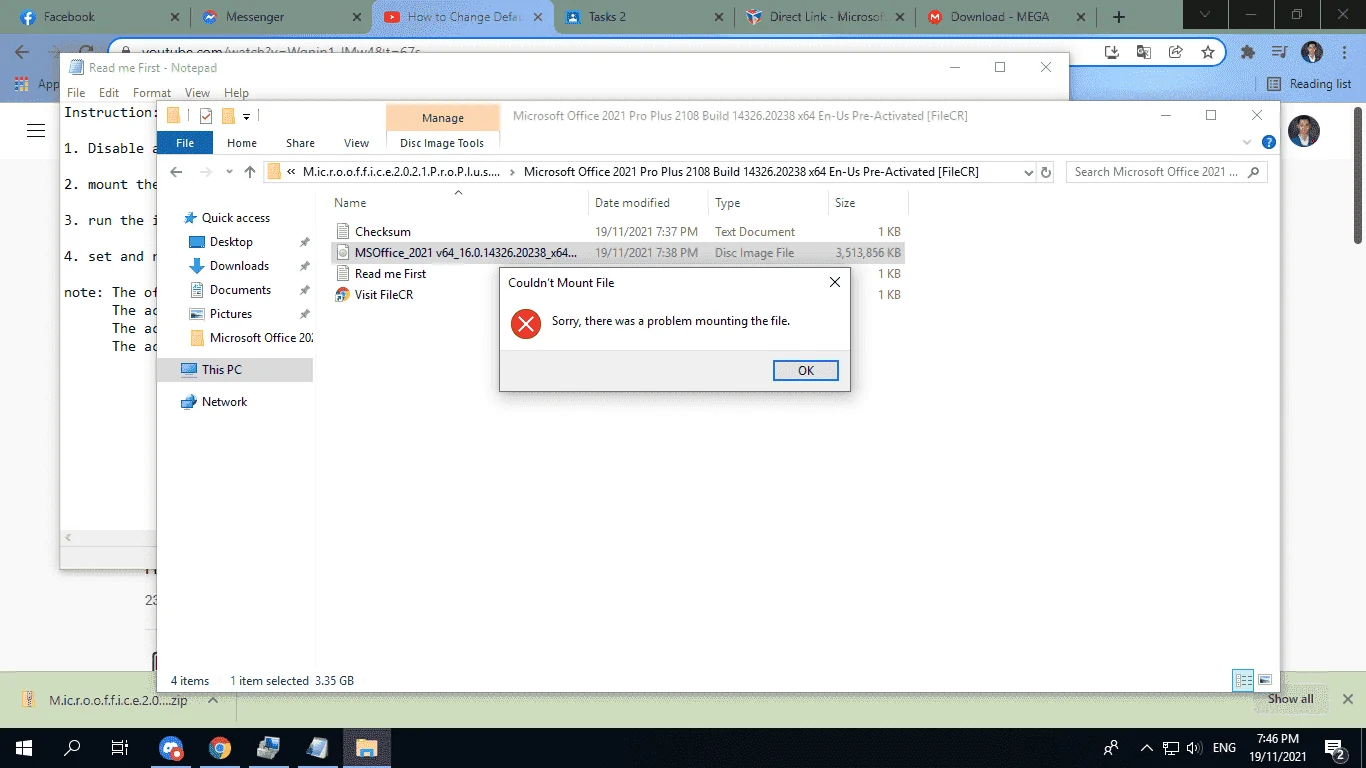Image resolution: width=1366 pixels, height=768 pixels.
Task: Open the Explorer View ribbon tab
Action: 356,143
